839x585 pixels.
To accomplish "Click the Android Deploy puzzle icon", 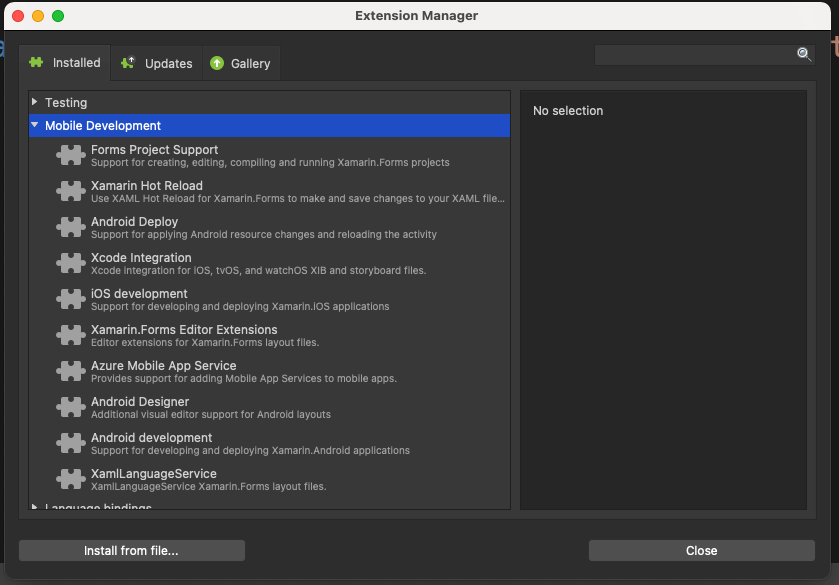I will (x=71, y=227).
